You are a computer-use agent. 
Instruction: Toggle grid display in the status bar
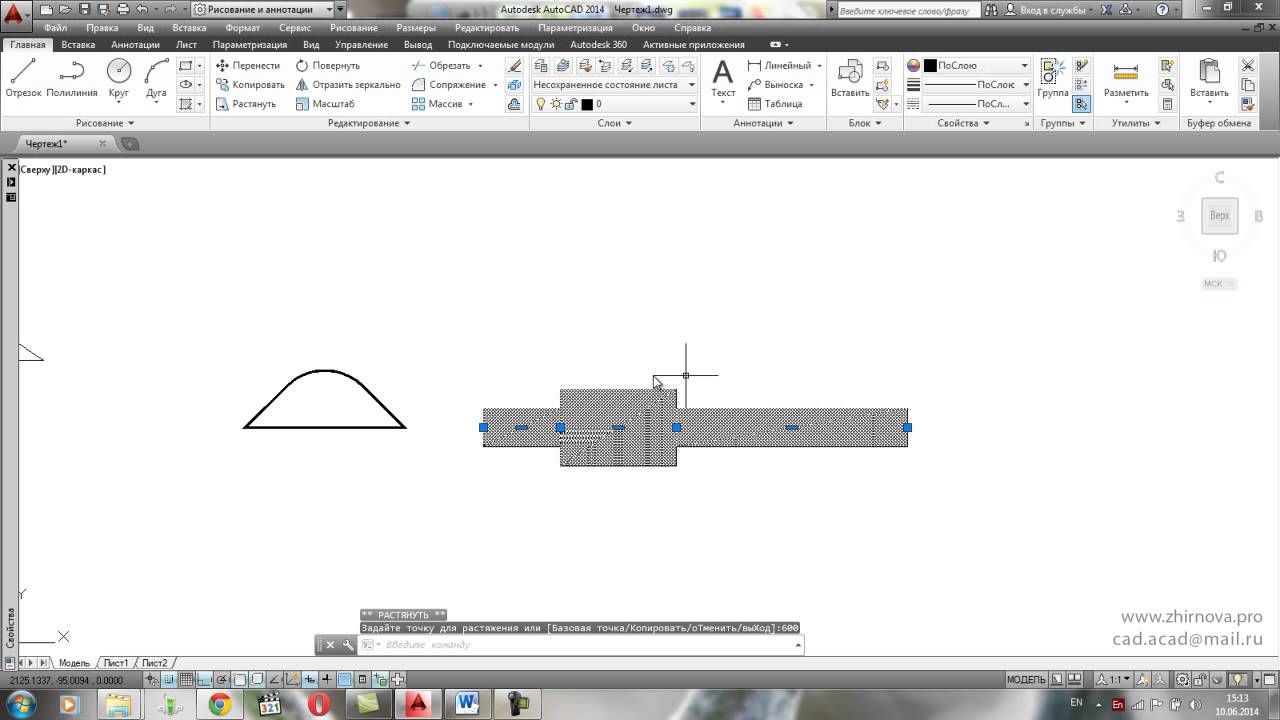(186, 680)
